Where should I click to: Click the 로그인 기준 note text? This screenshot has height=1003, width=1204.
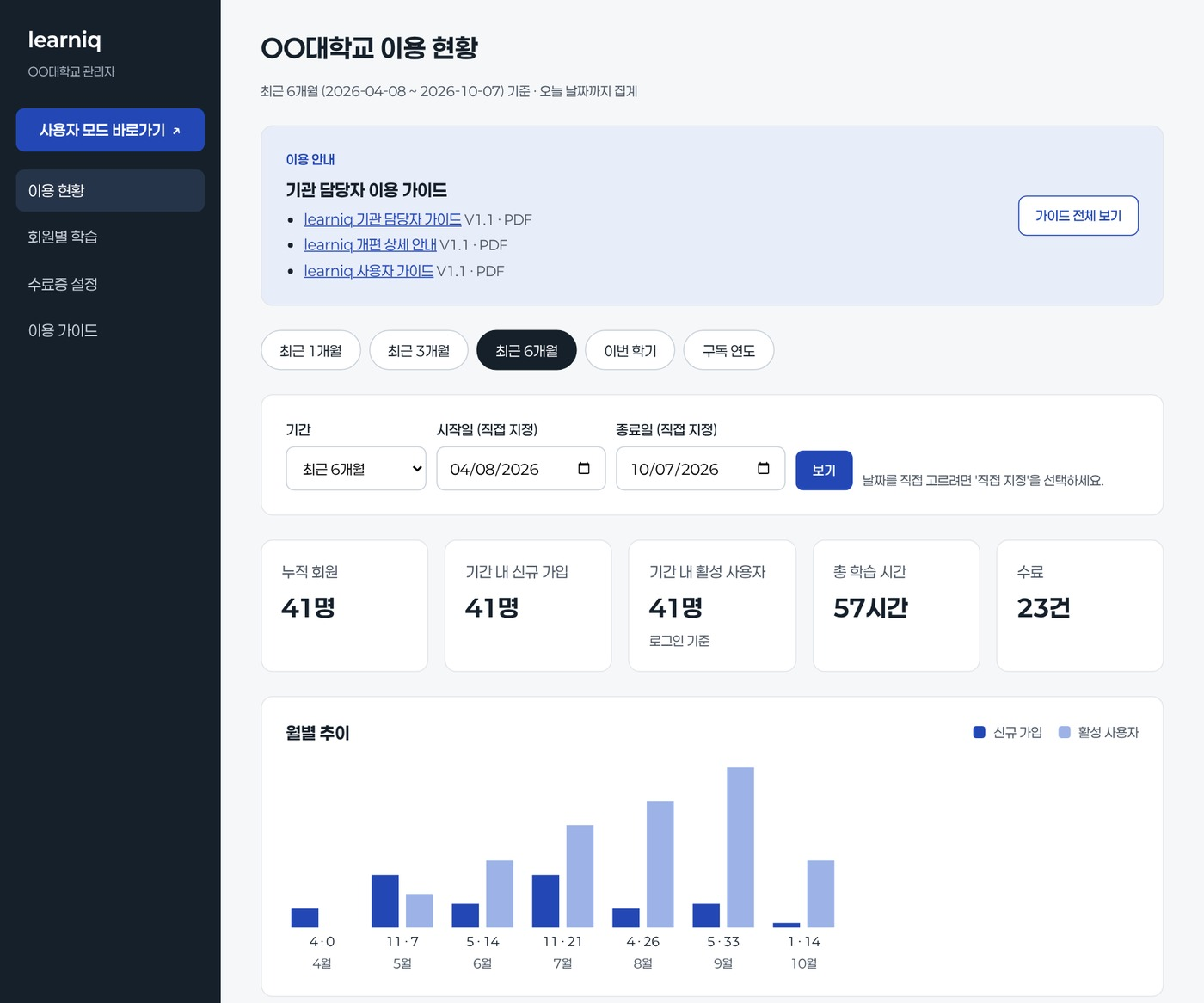point(679,641)
